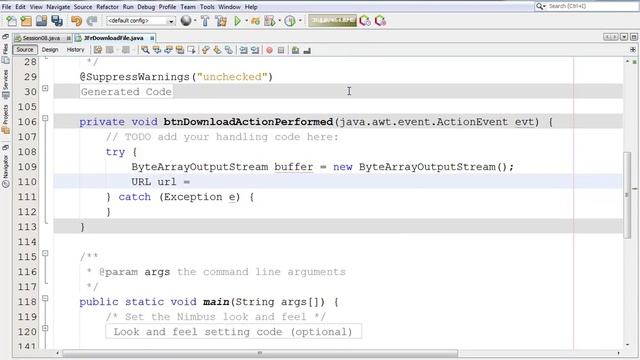
Task: Run project with green play icon
Action: pos(237,21)
